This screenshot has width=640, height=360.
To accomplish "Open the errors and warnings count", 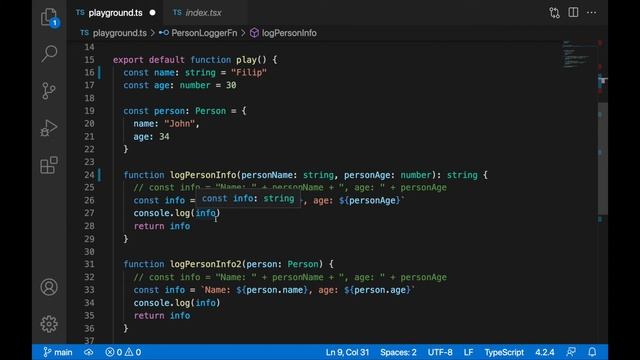I will point(123,352).
